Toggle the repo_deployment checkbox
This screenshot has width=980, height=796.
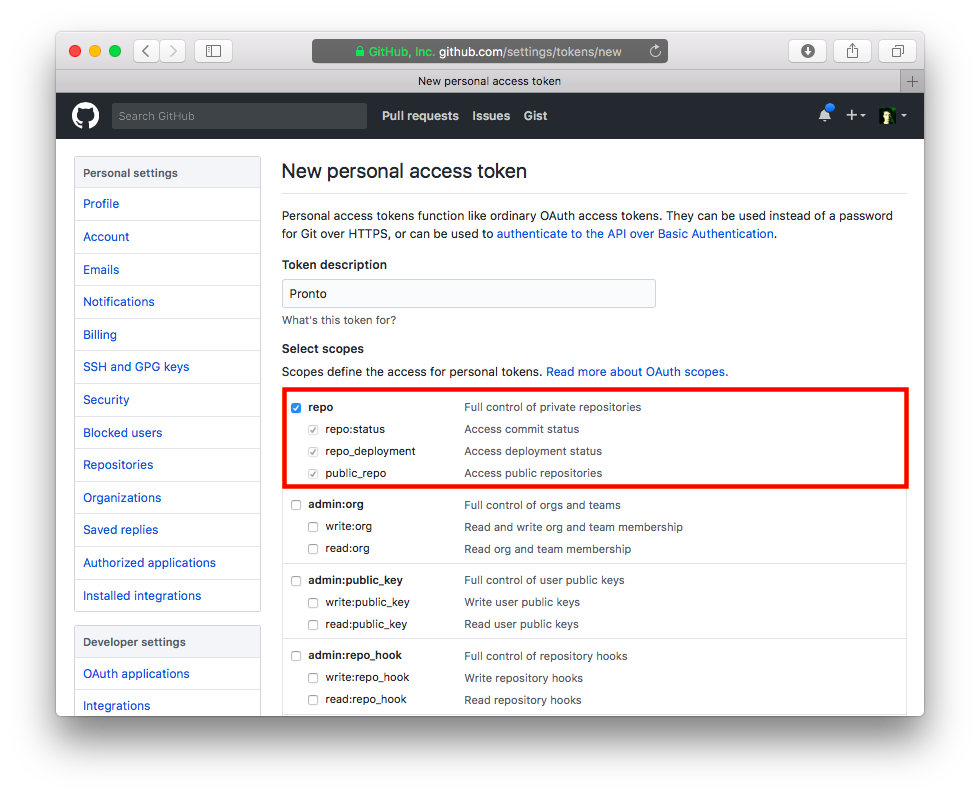click(x=313, y=452)
